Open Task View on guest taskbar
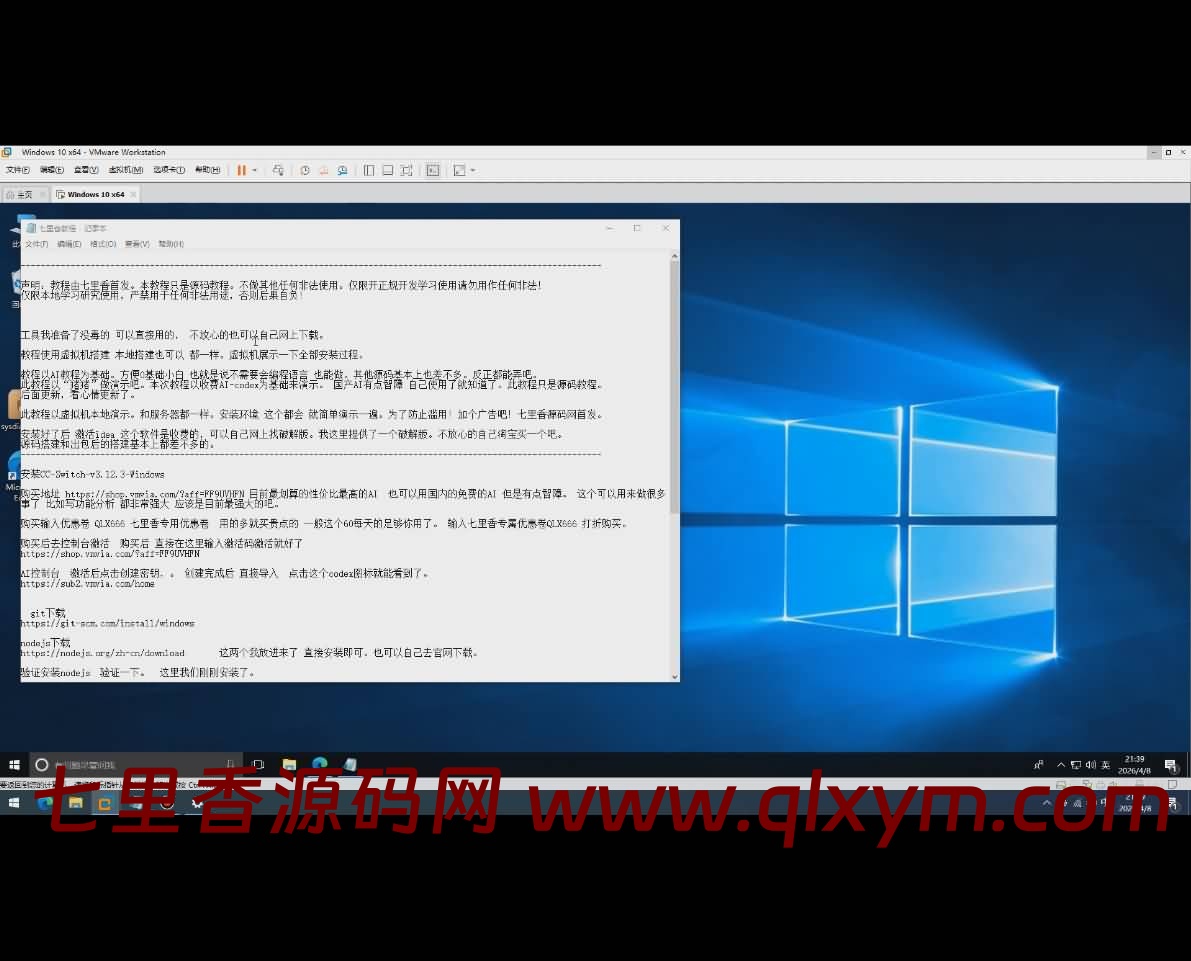The width and height of the screenshot is (1191, 961). click(258, 764)
